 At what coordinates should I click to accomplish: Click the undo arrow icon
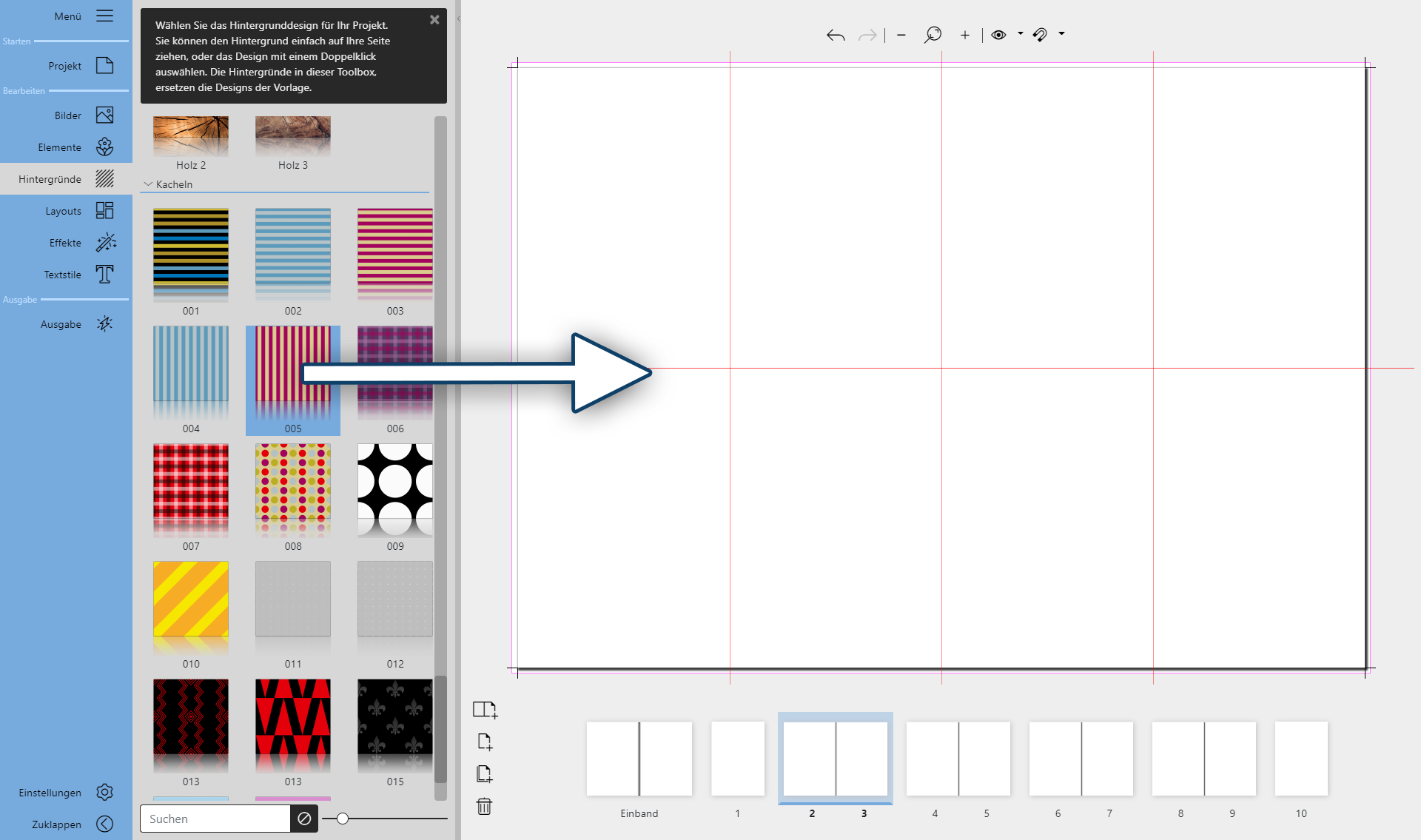click(836, 35)
